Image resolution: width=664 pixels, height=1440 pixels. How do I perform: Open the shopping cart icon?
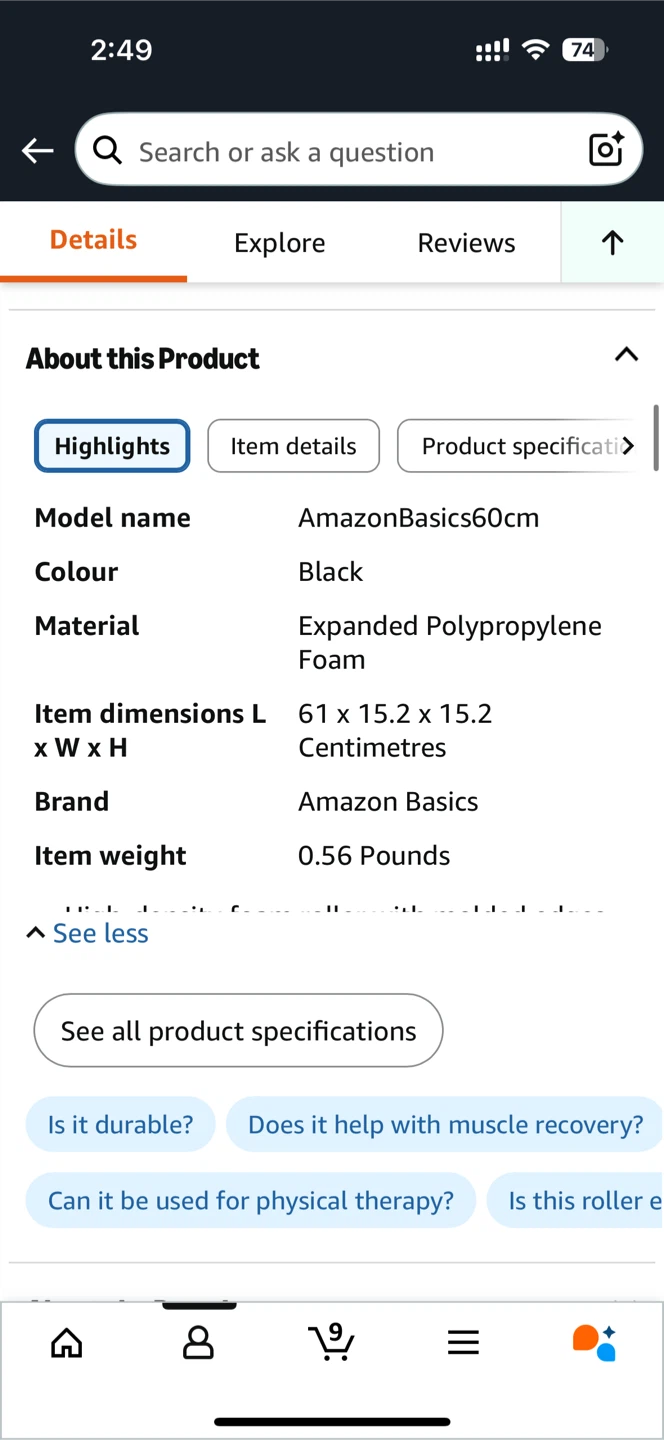point(331,1342)
